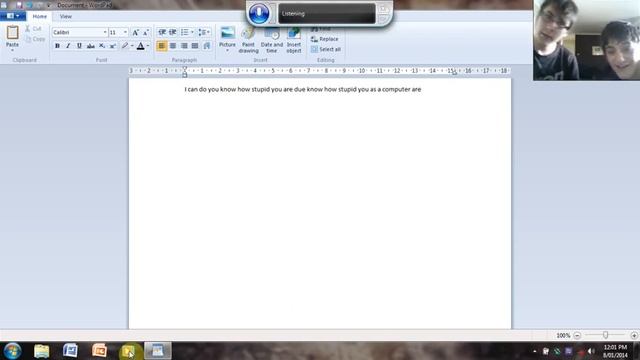This screenshot has height=360, width=640.
Task: Open the PowerPoint taskbar icon
Action: (99, 351)
